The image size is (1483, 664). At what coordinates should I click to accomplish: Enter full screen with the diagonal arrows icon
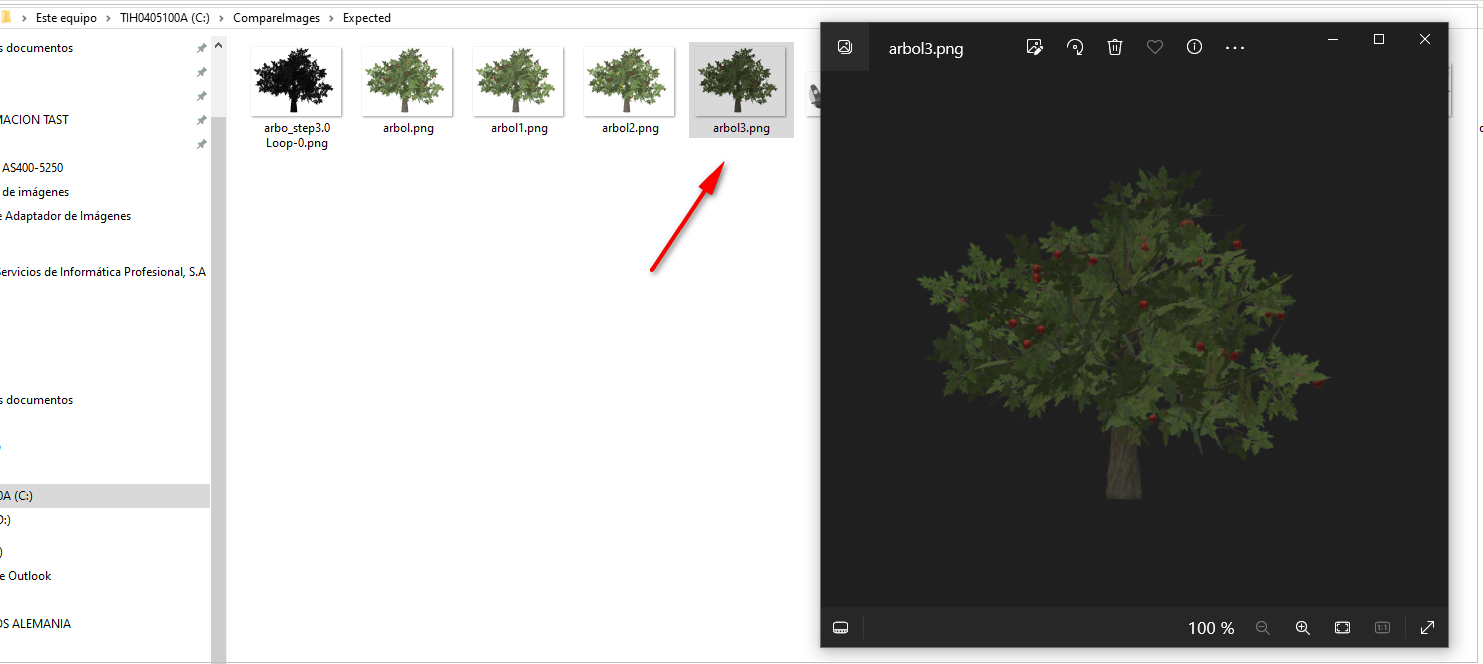click(x=1427, y=628)
